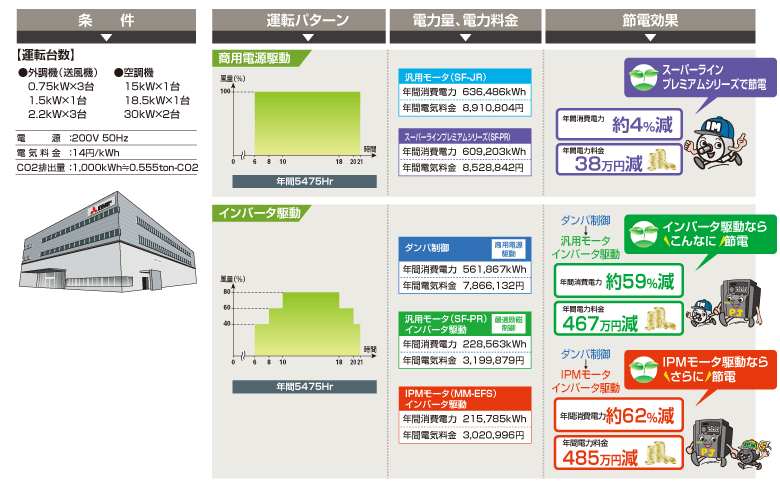
Task: Click the 8,528,842円 value
Action: click(x=493, y=168)
